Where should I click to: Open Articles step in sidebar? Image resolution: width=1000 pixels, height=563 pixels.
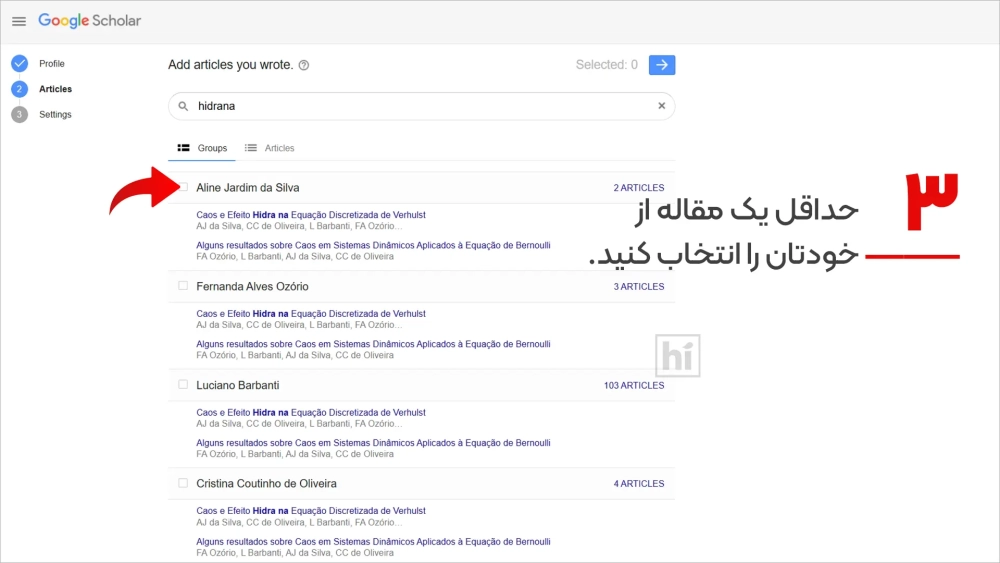click(55, 89)
